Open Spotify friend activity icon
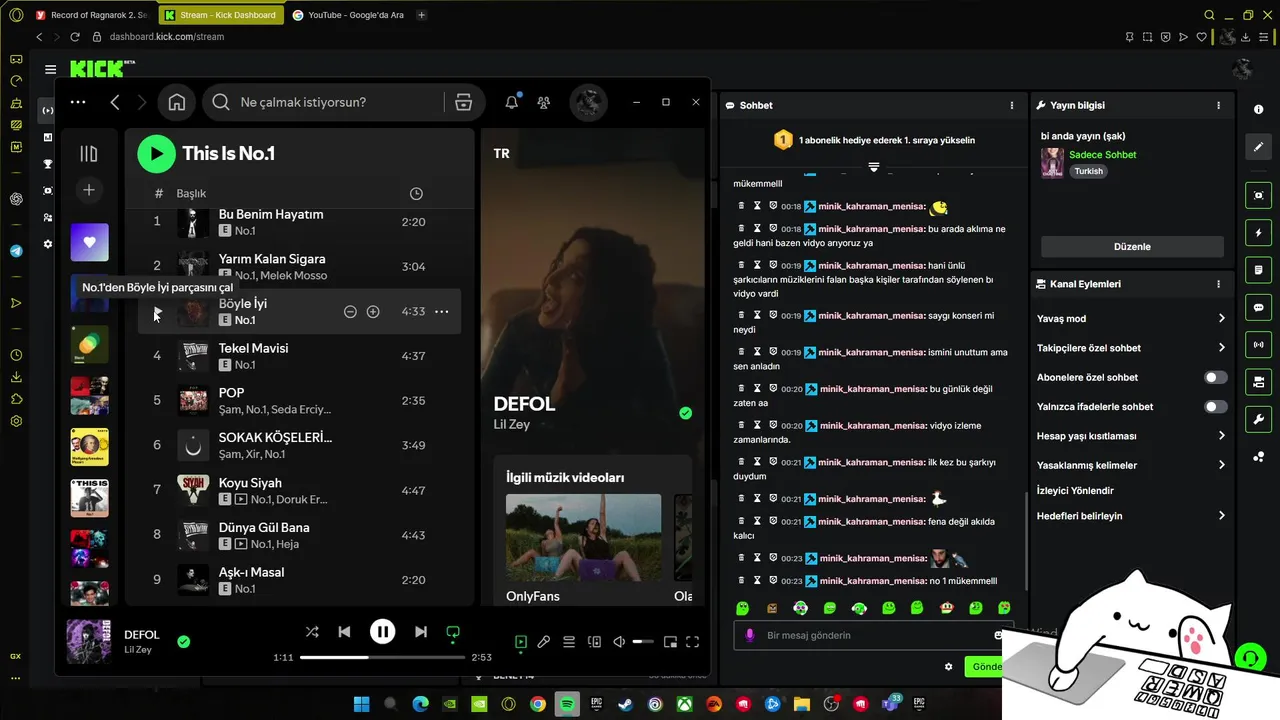1280x720 pixels. point(543,102)
